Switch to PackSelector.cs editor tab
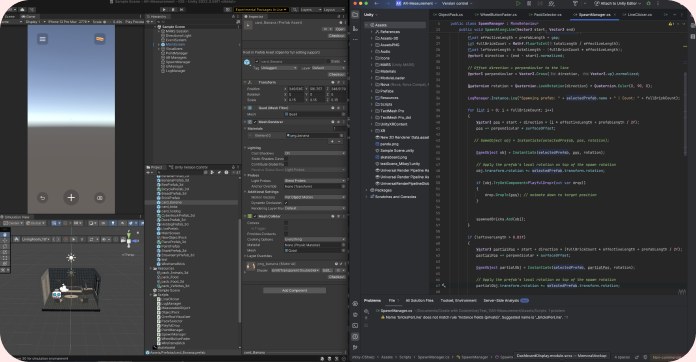Screen dimensions: 696x362 pos(547,15)
